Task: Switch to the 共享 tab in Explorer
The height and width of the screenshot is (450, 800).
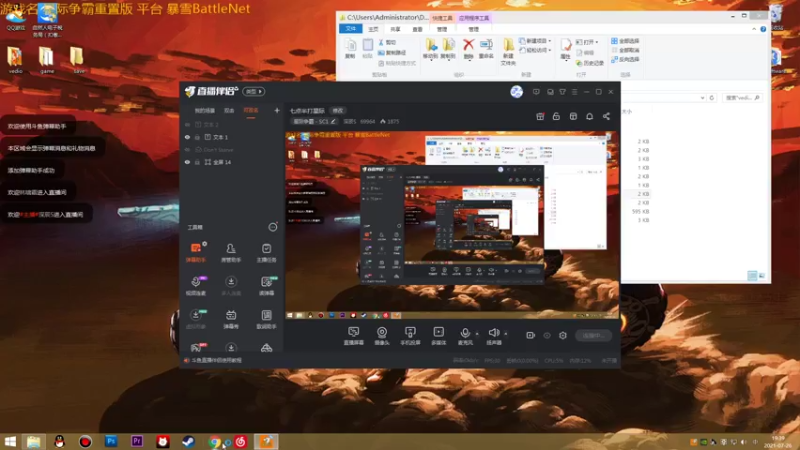Action: (x=395, y=30)
